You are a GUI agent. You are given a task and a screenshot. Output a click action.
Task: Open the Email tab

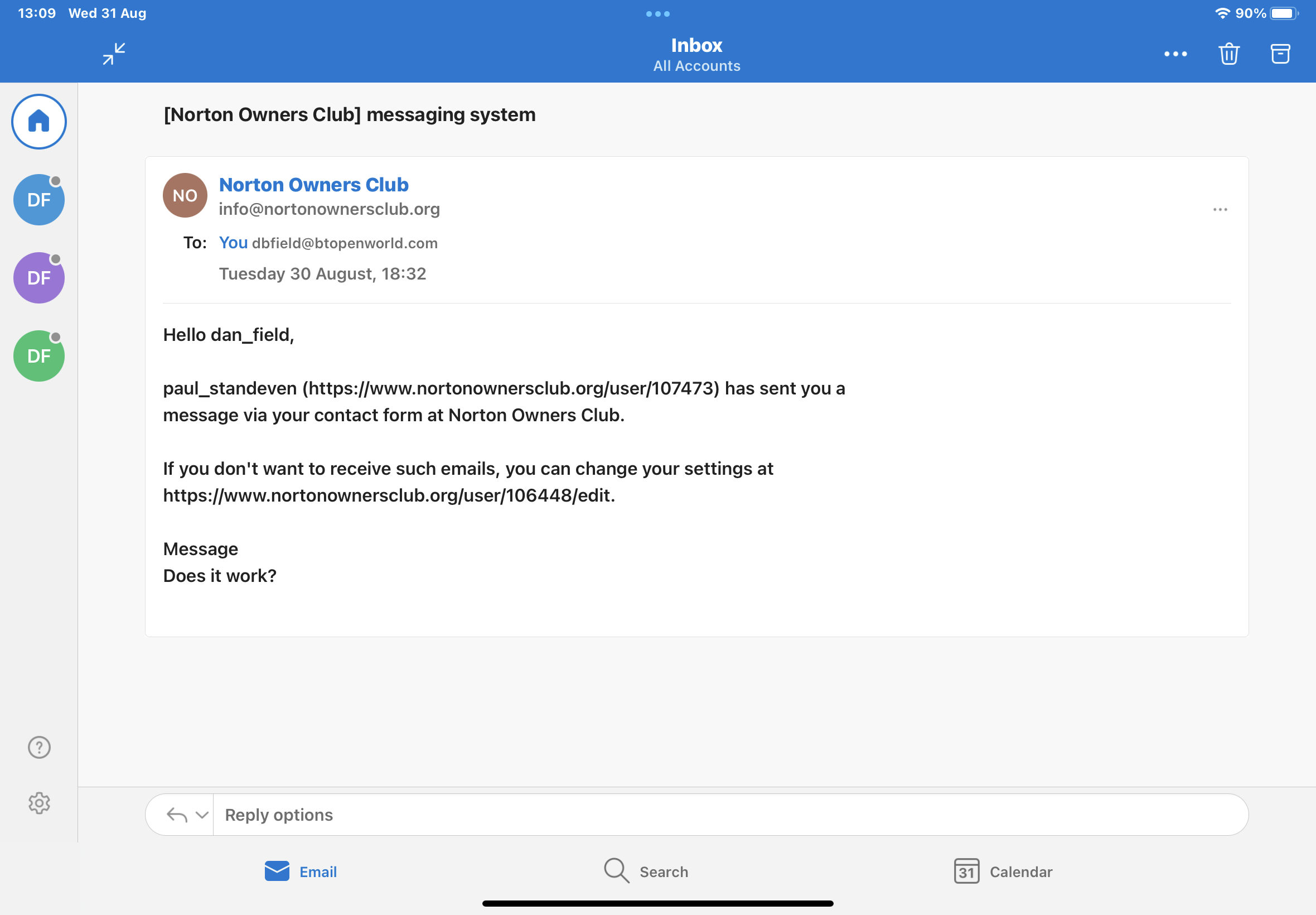click(x=300, y=871)
